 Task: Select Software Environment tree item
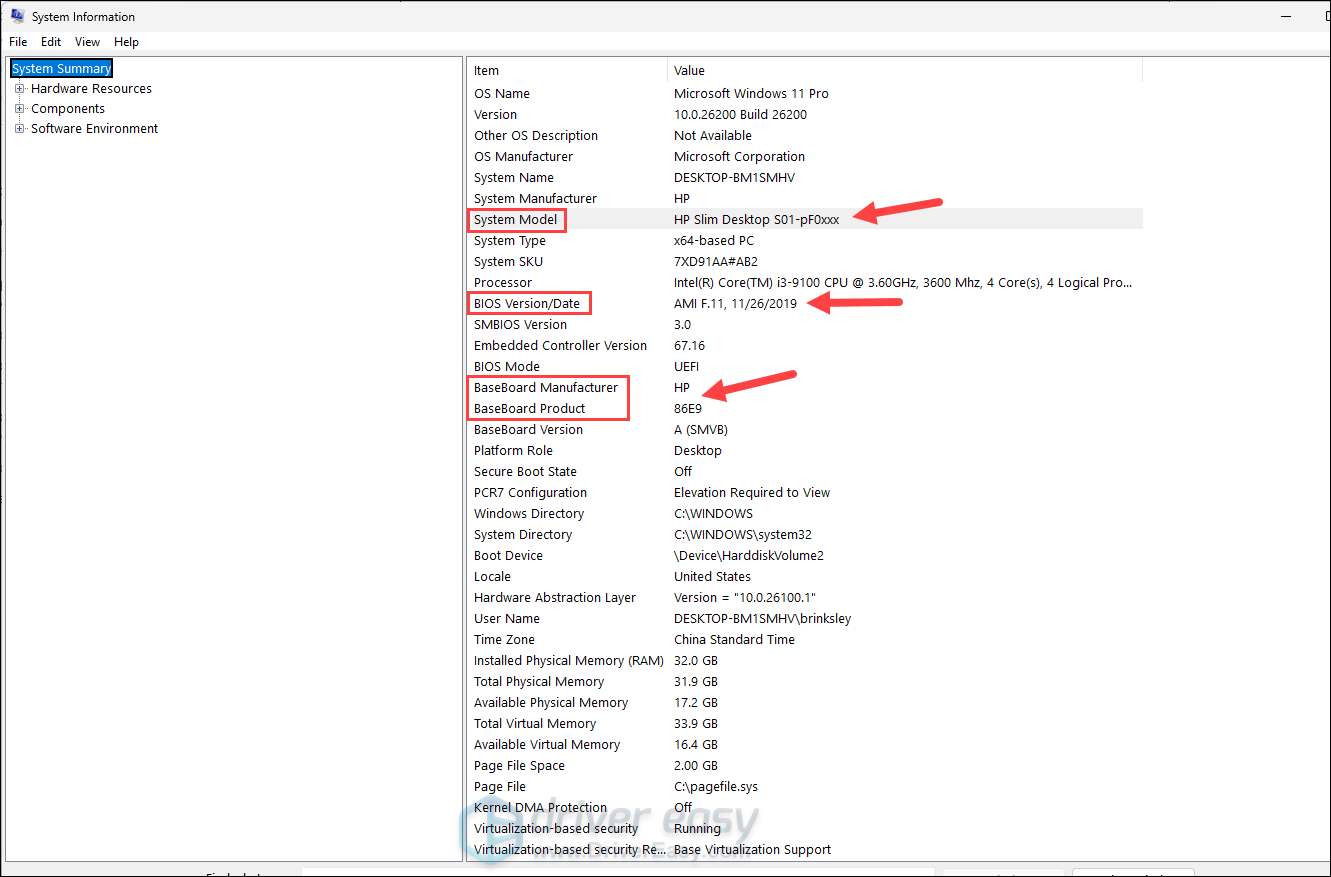click(94, 128)
